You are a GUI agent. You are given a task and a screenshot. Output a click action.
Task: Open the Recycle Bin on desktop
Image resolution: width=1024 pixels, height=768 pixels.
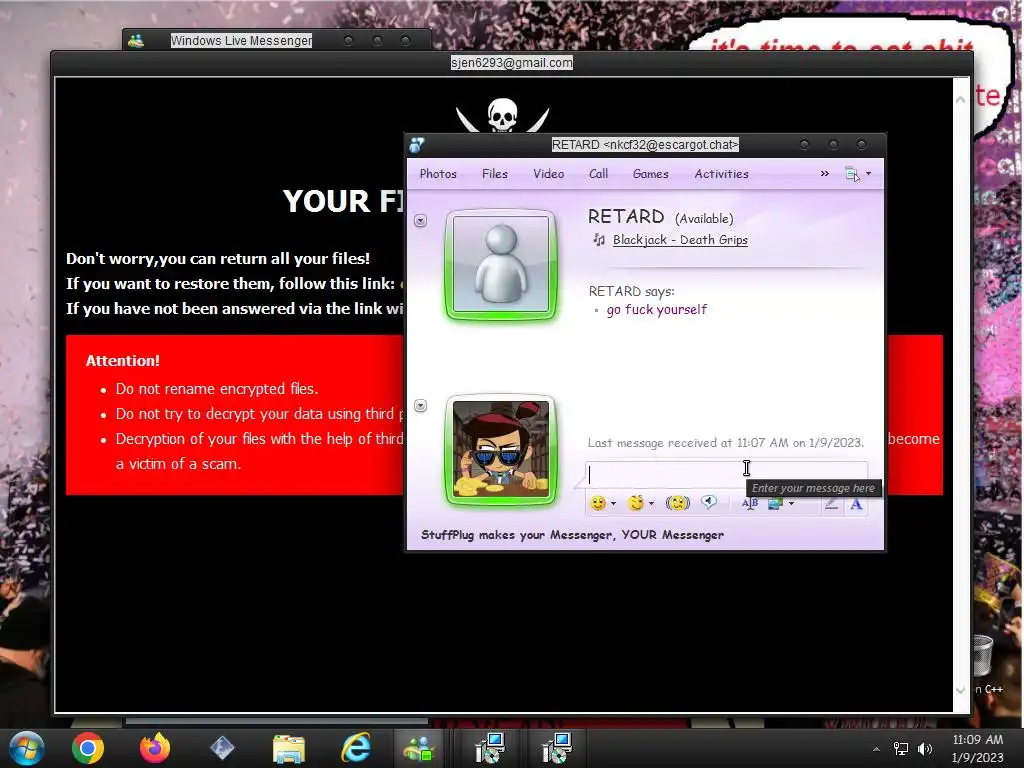point(982,655)
